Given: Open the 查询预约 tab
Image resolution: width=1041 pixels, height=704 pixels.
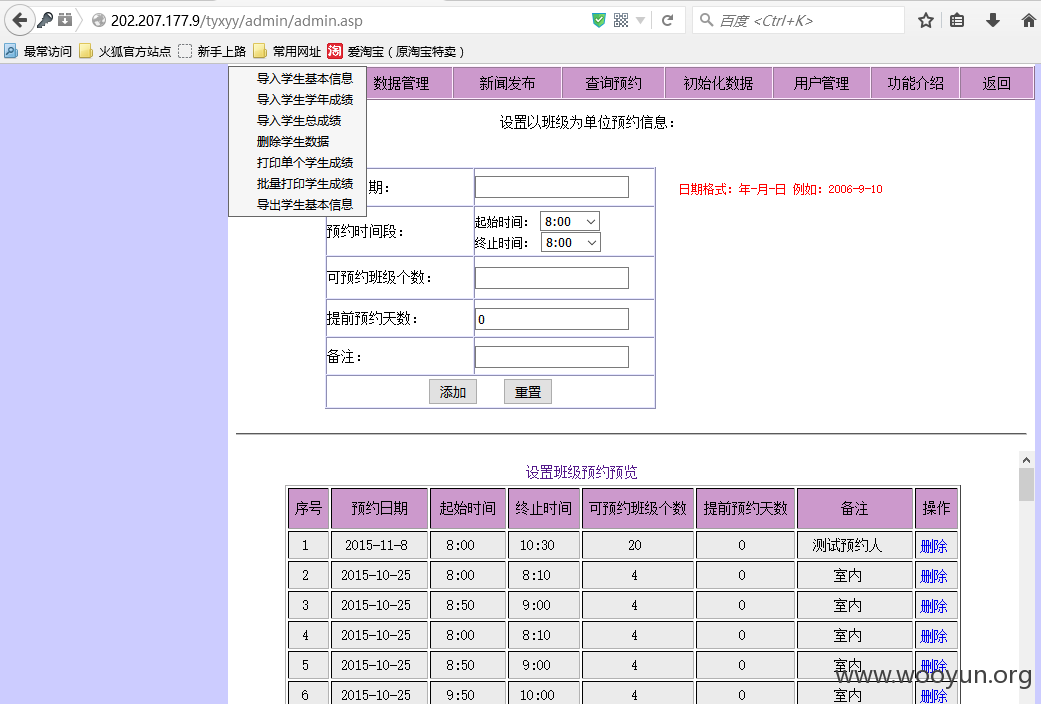Looking at the screenshot, I should (613, 83).
